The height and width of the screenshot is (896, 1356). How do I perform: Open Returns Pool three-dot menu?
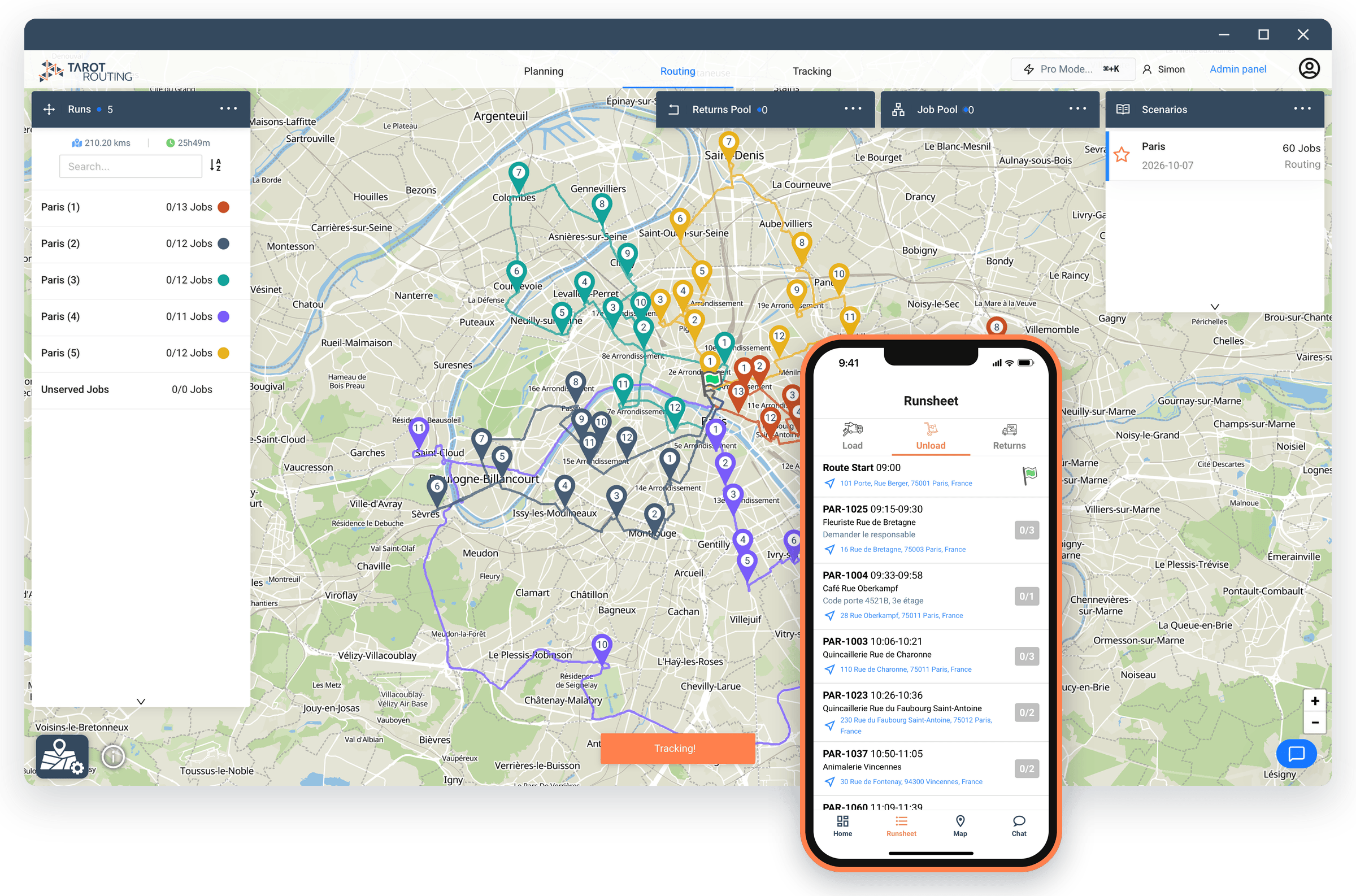click(853, 108)
